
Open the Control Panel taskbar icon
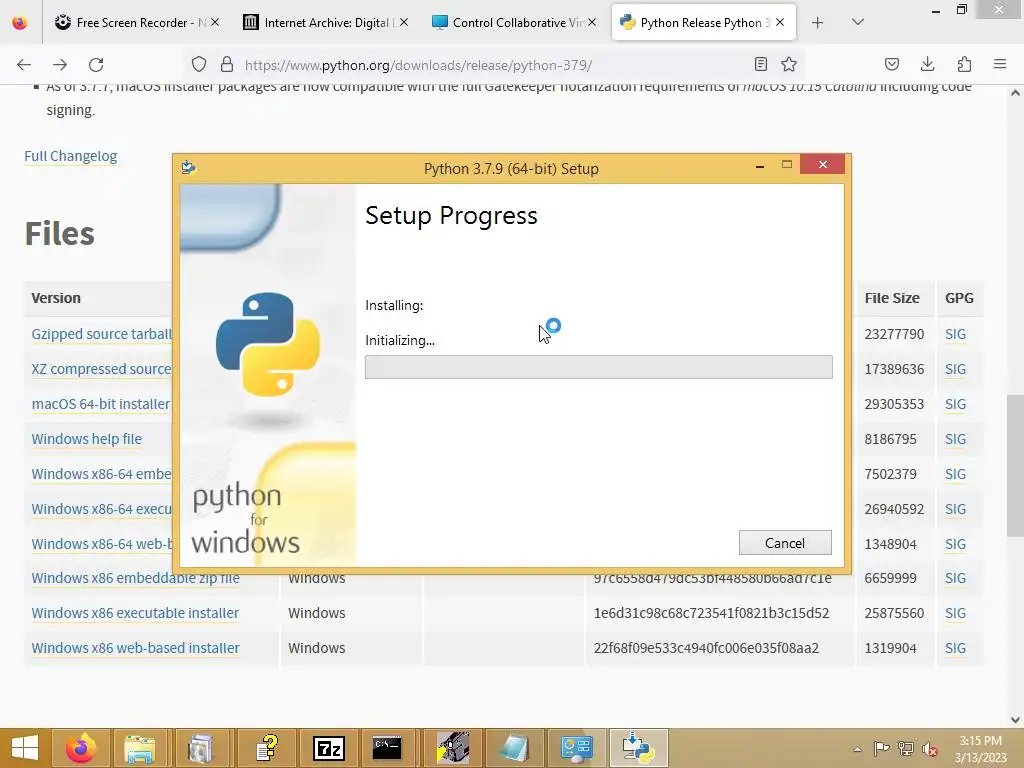[x=577, y=748]
